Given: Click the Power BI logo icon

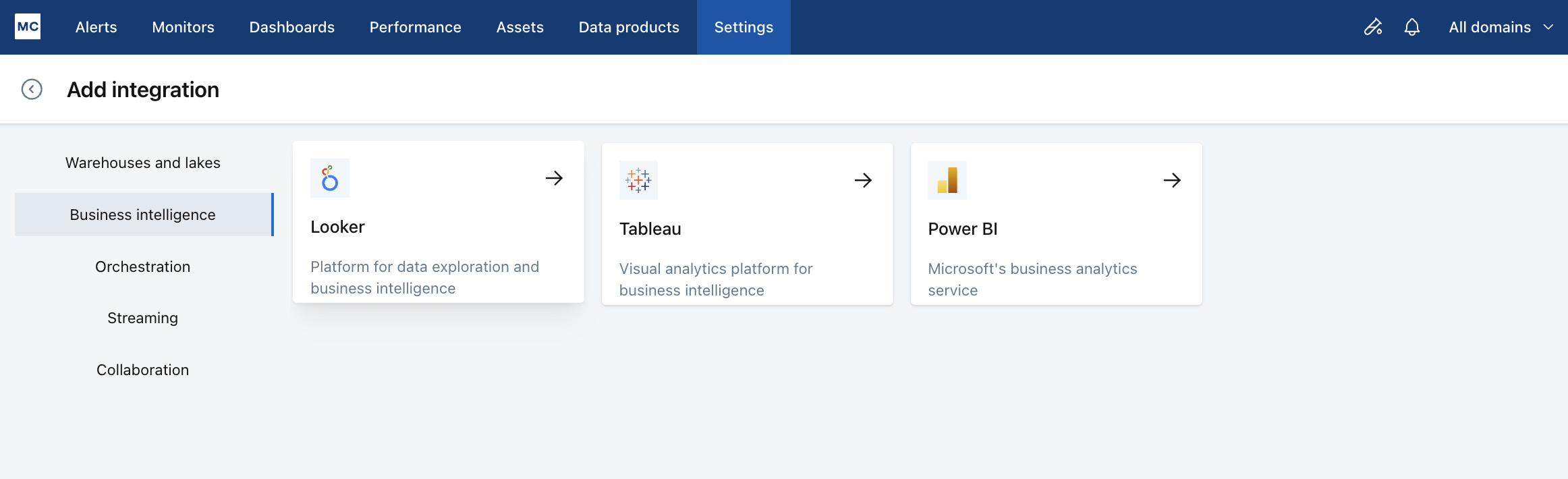Looking at the screenshot, I should pos(947,180).
